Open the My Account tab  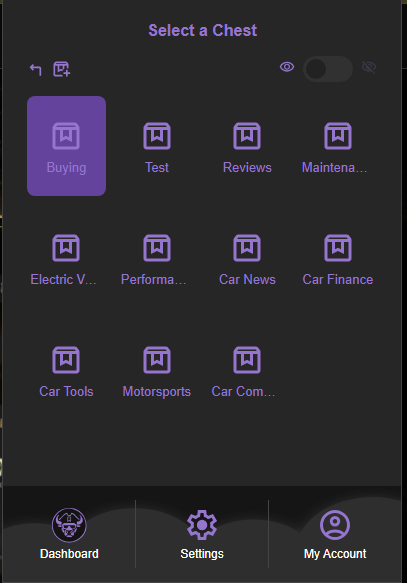pyautogui.click(x=335, y=534)
